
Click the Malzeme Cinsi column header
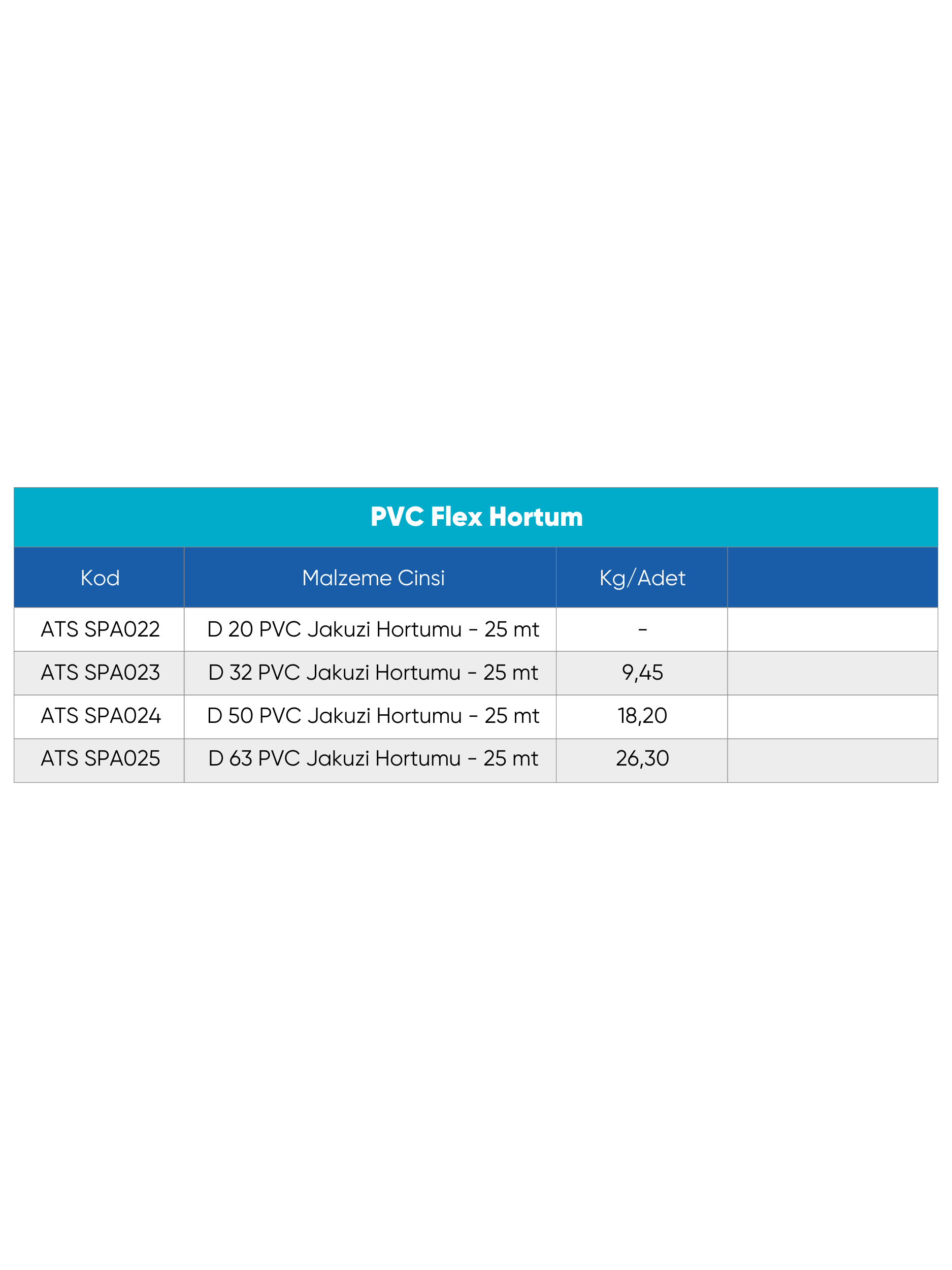click(373, 578)
